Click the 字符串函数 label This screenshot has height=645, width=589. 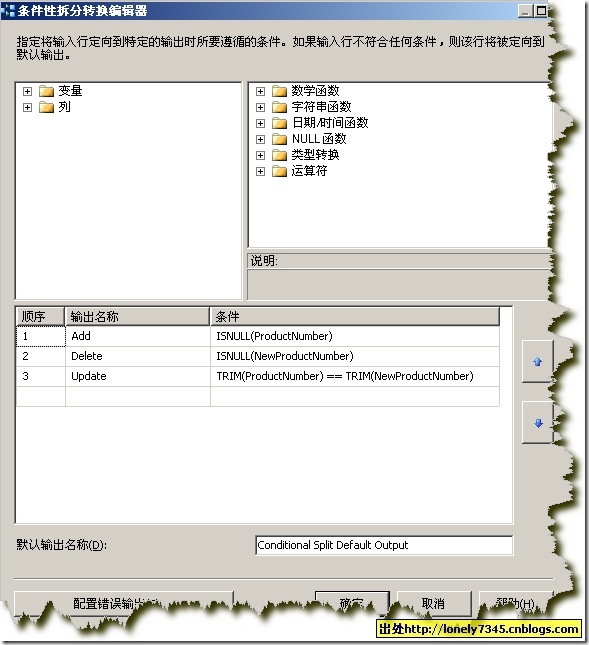click(322, 107)
